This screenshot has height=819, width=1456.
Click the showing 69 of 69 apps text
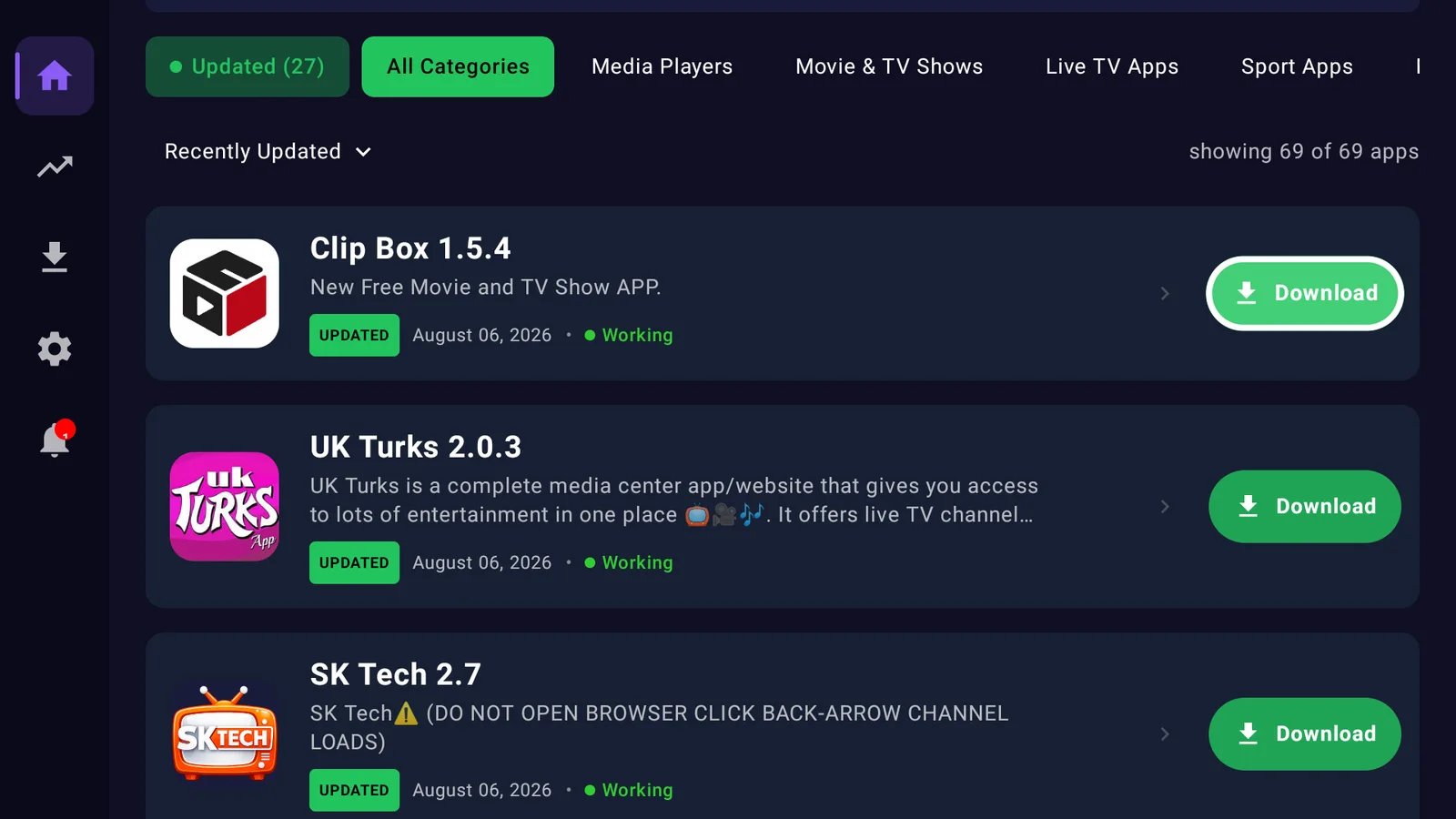(x=1304, y=151)
